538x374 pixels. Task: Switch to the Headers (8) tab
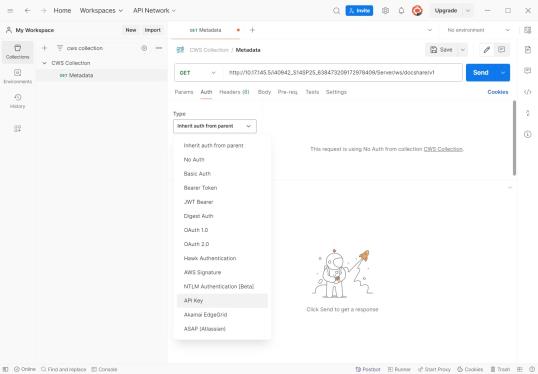[x=234, y=92]
